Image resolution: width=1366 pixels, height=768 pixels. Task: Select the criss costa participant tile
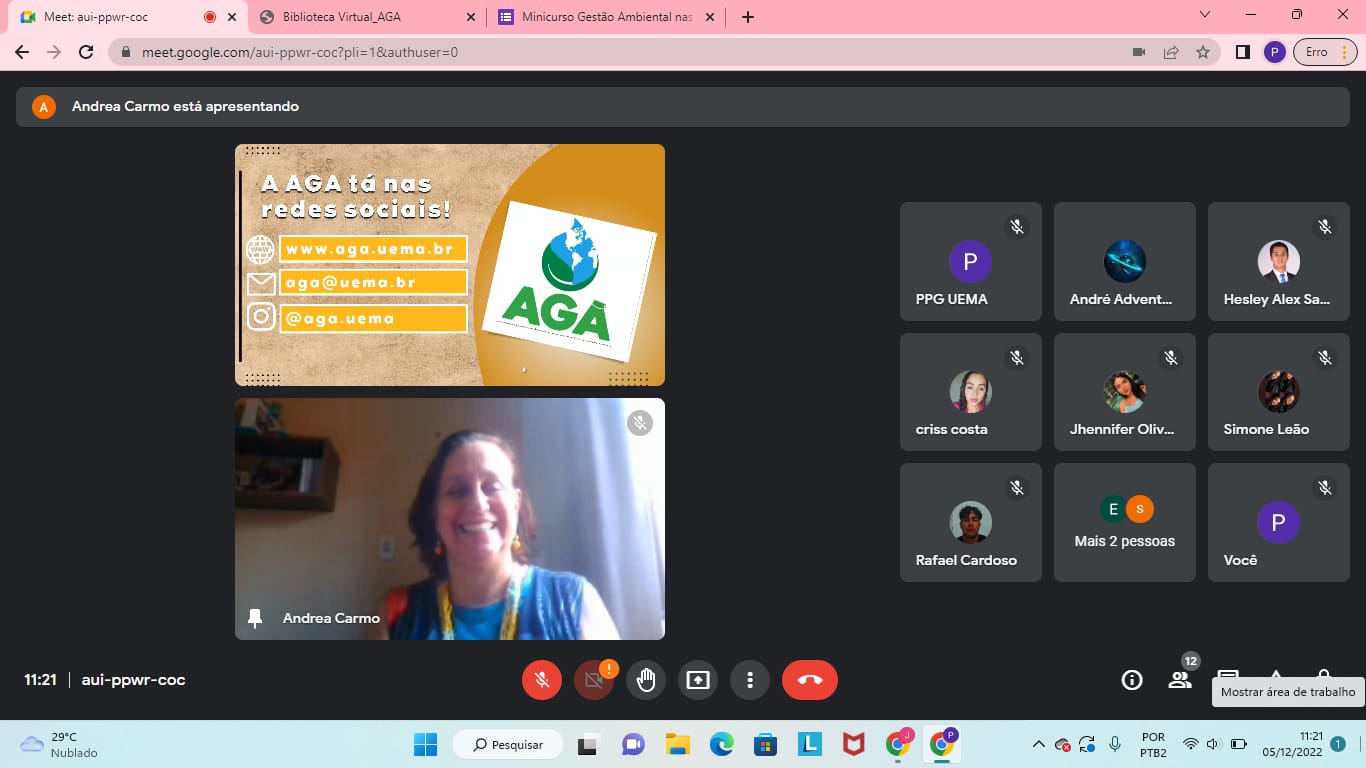coord(971,392)
